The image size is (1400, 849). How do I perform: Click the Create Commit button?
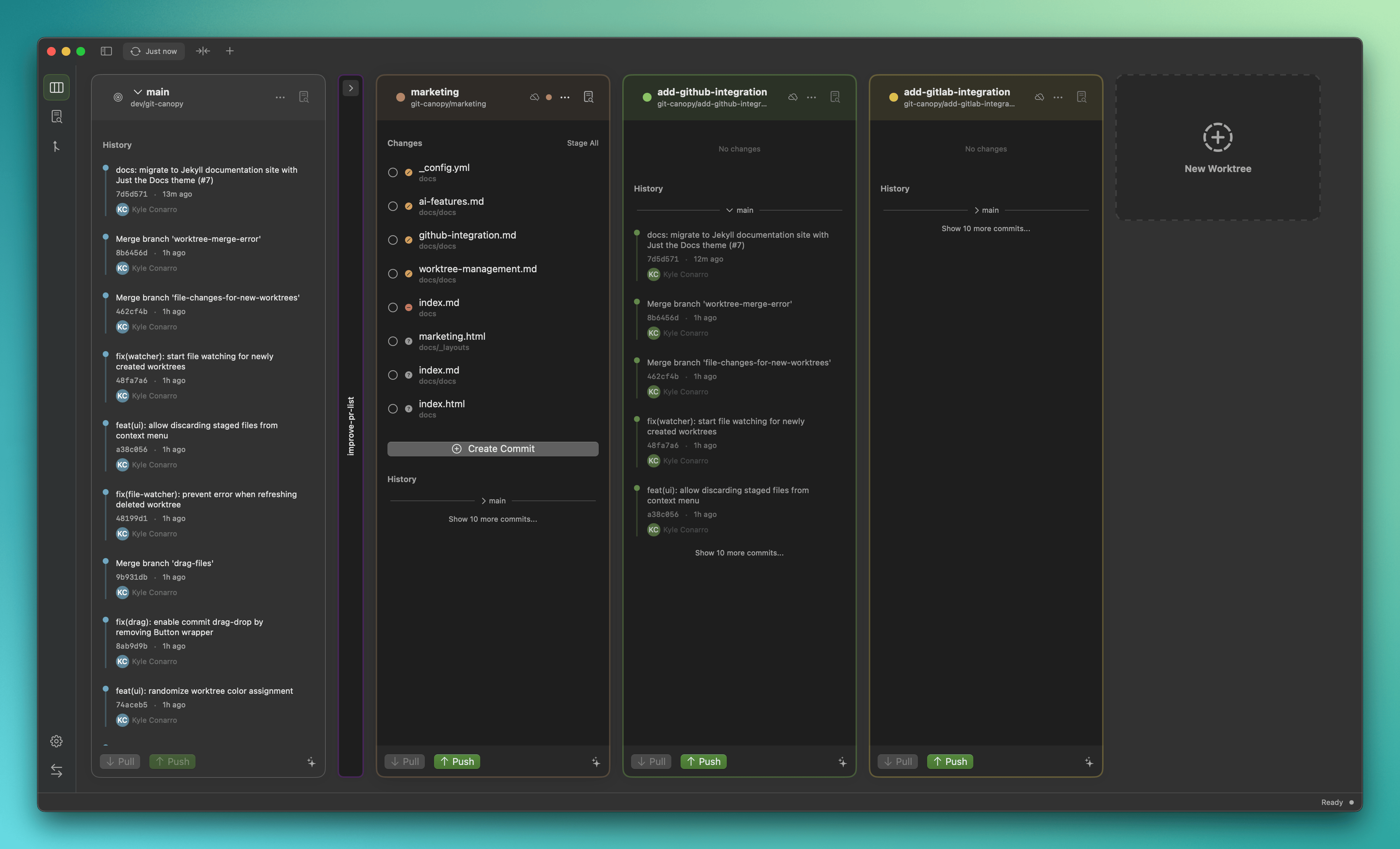(x=493, y=448)
